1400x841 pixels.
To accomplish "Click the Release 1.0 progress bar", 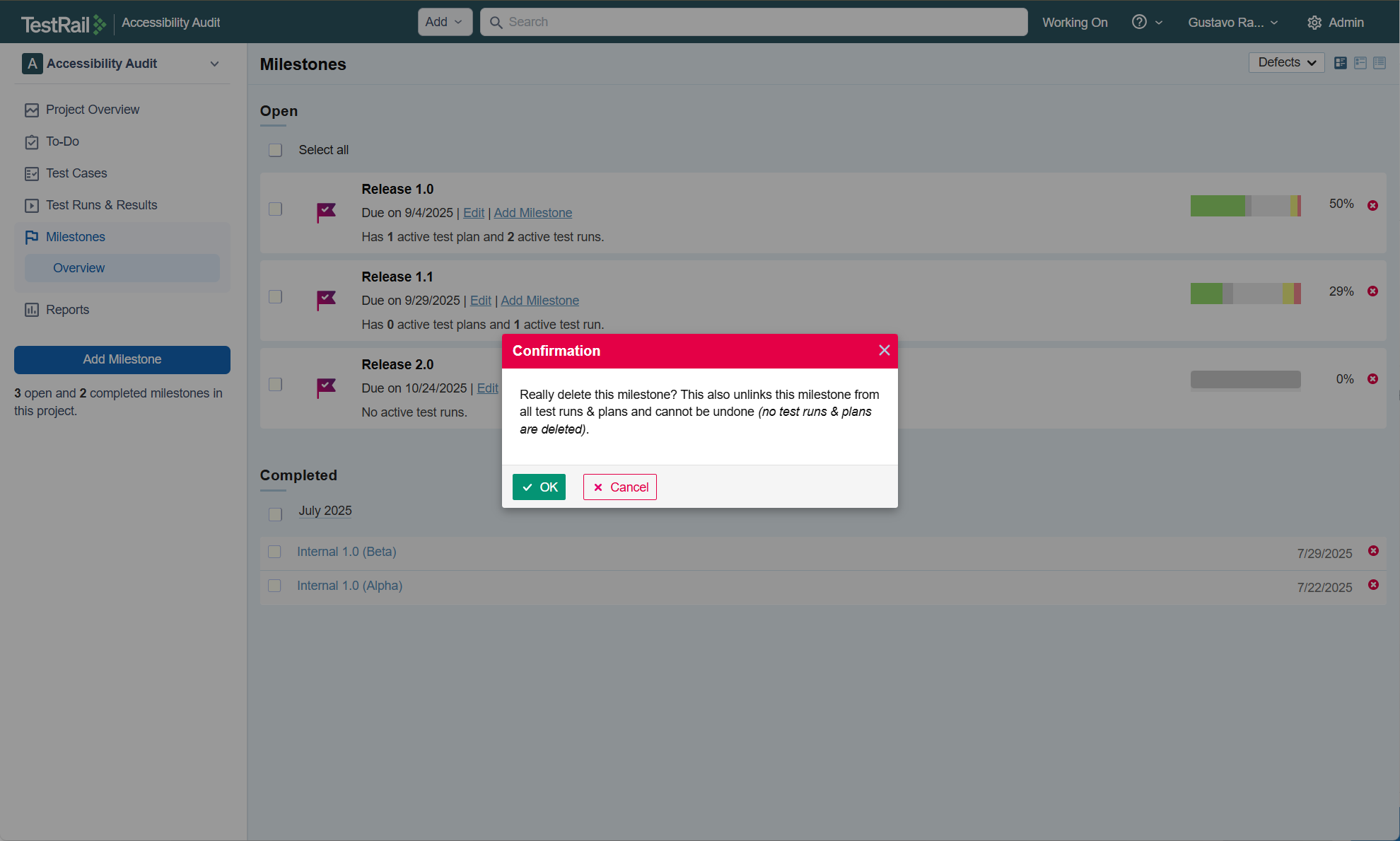I will pos(1245,206).
